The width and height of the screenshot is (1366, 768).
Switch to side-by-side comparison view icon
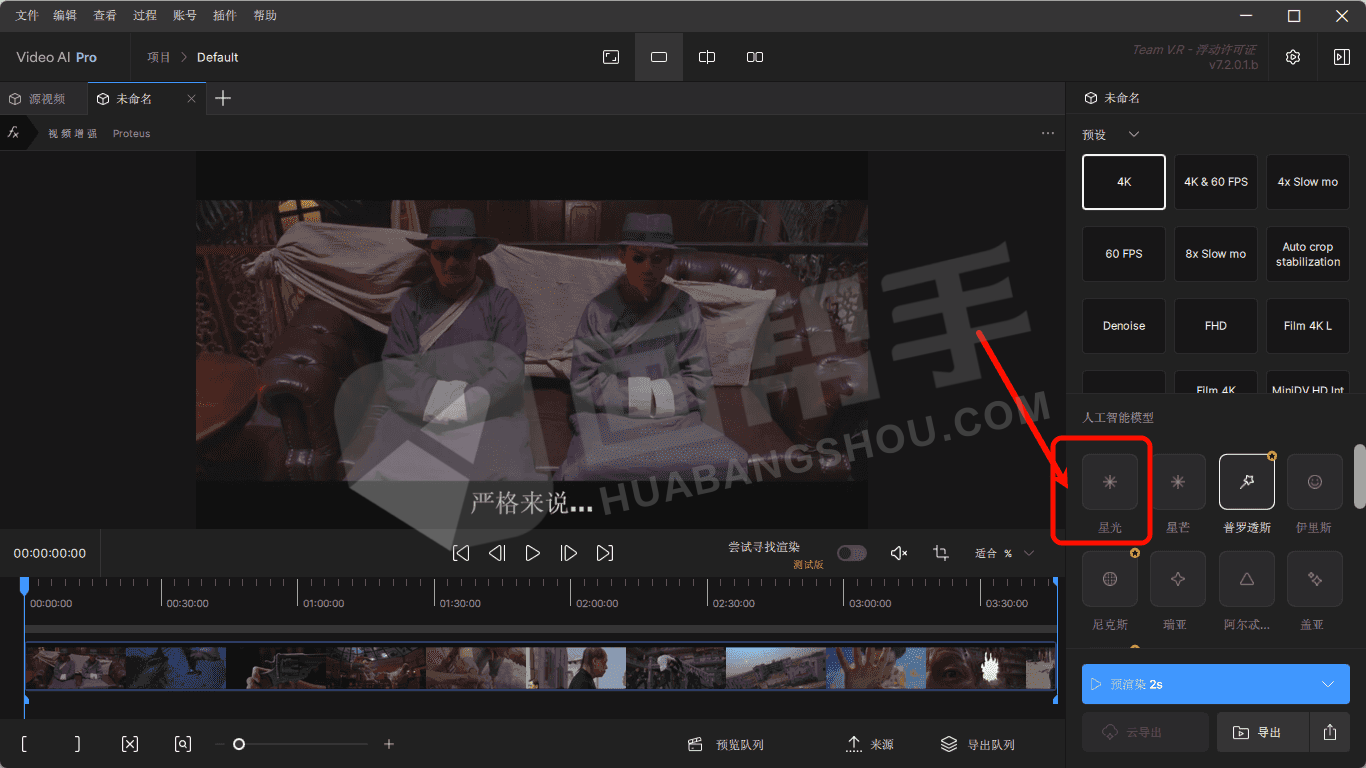755,57
